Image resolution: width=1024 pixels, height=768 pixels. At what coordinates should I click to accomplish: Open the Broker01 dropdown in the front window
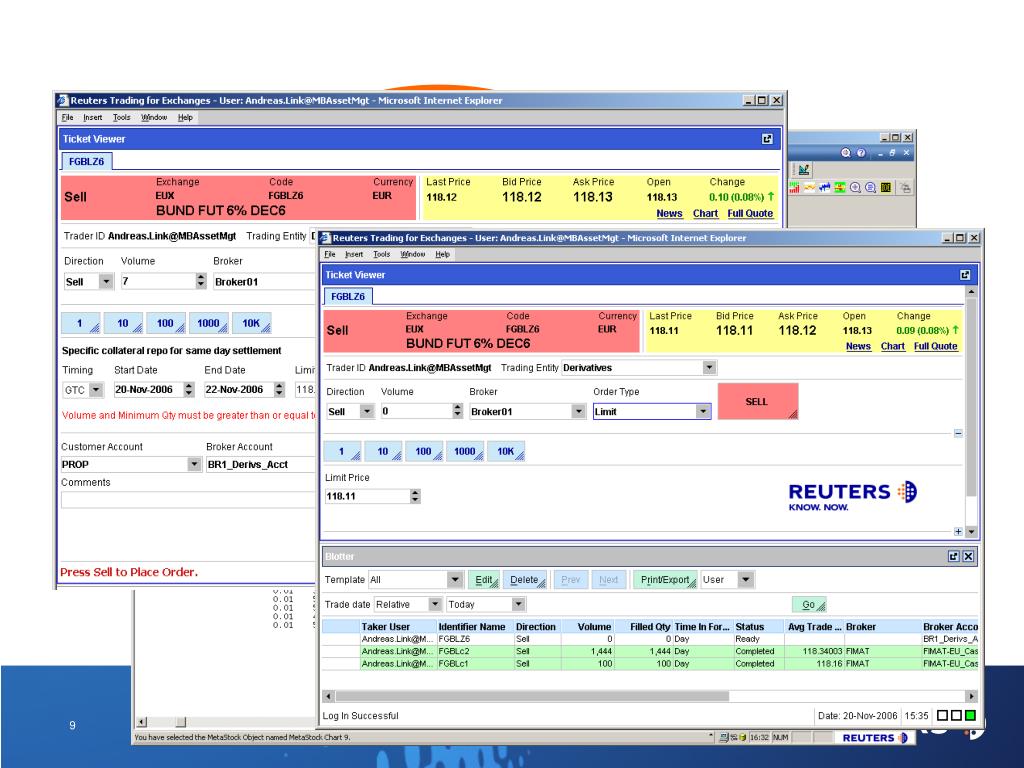tap(579, 411)
